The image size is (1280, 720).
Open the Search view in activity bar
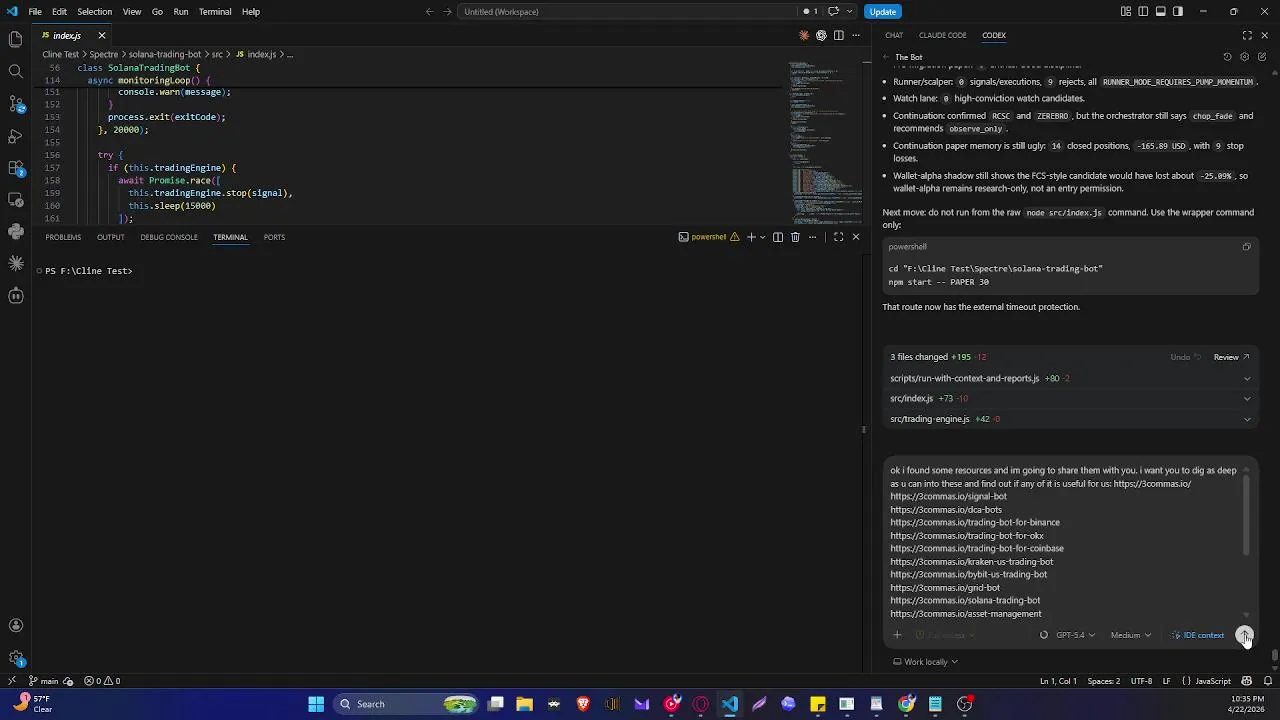pos(15,71)
